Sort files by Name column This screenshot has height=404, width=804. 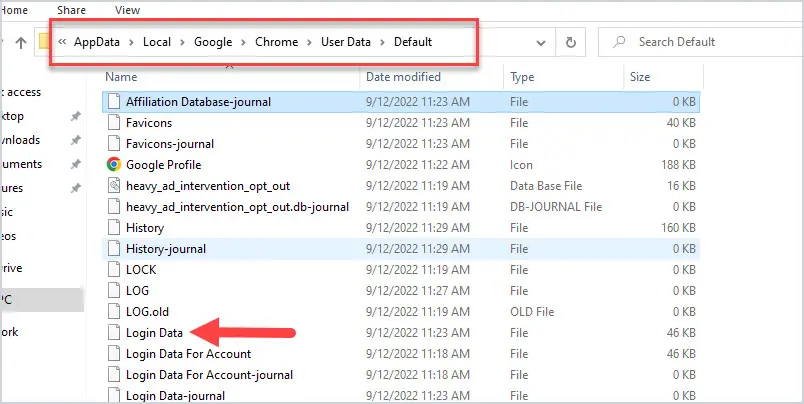[121, 77]
